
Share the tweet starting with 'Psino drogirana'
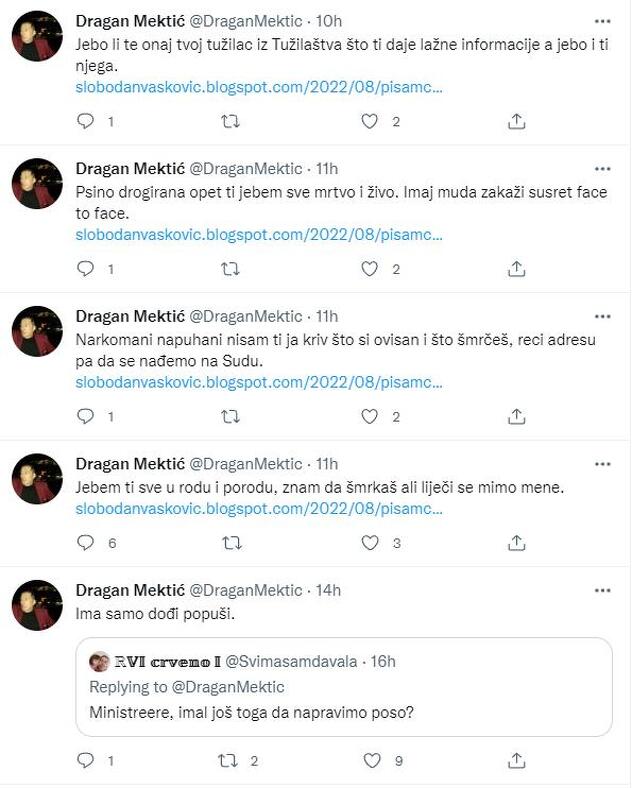tap(516, 268)
